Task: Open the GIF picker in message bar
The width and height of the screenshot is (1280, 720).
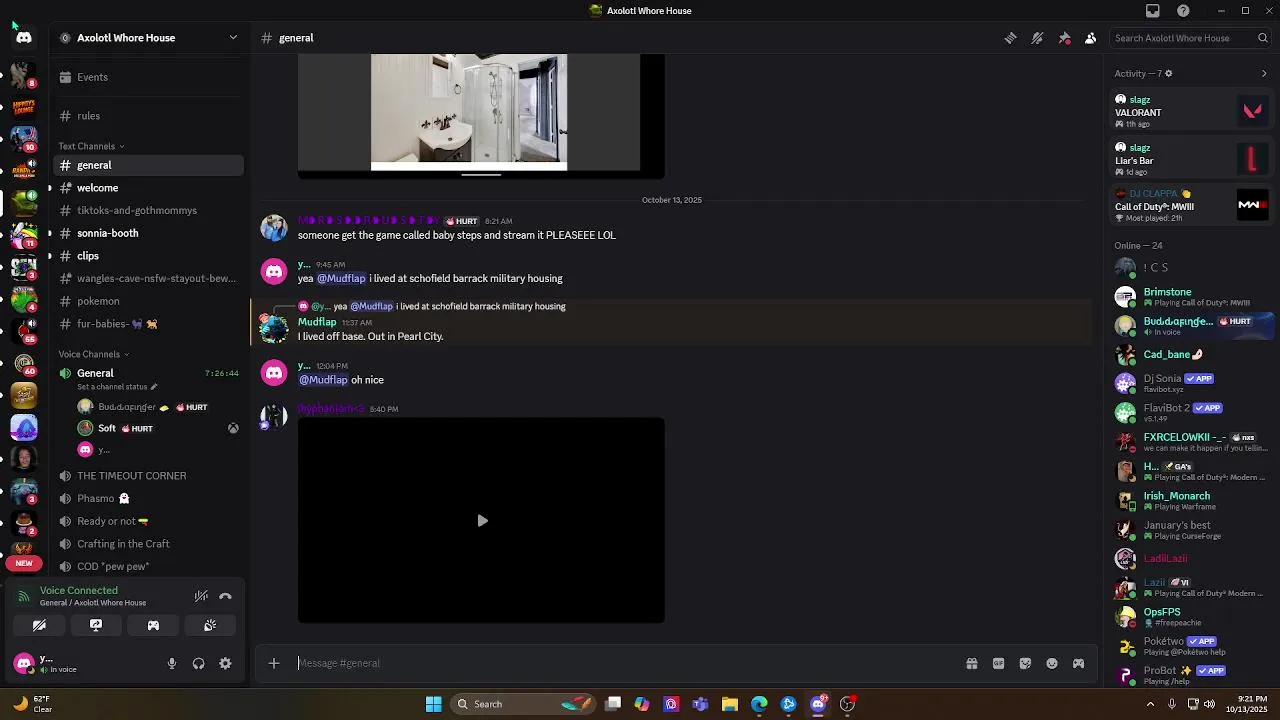Action: click(998, 663)
